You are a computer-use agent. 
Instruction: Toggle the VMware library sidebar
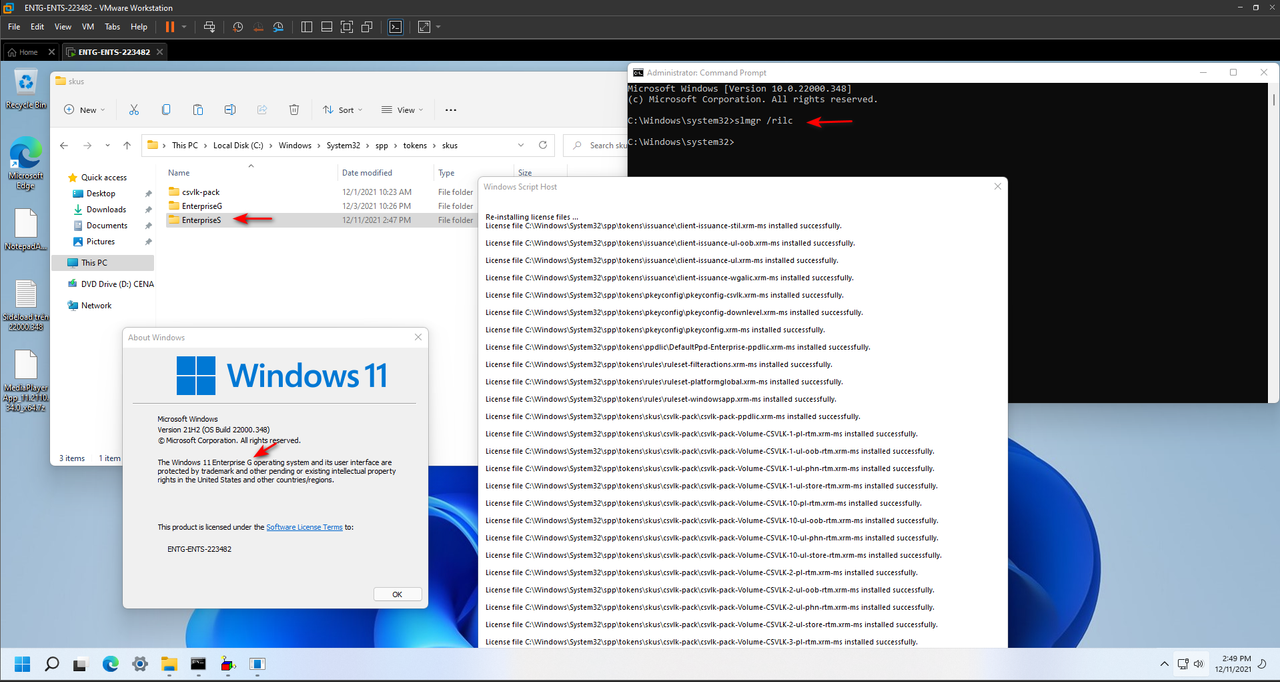(x=307, y=26)
